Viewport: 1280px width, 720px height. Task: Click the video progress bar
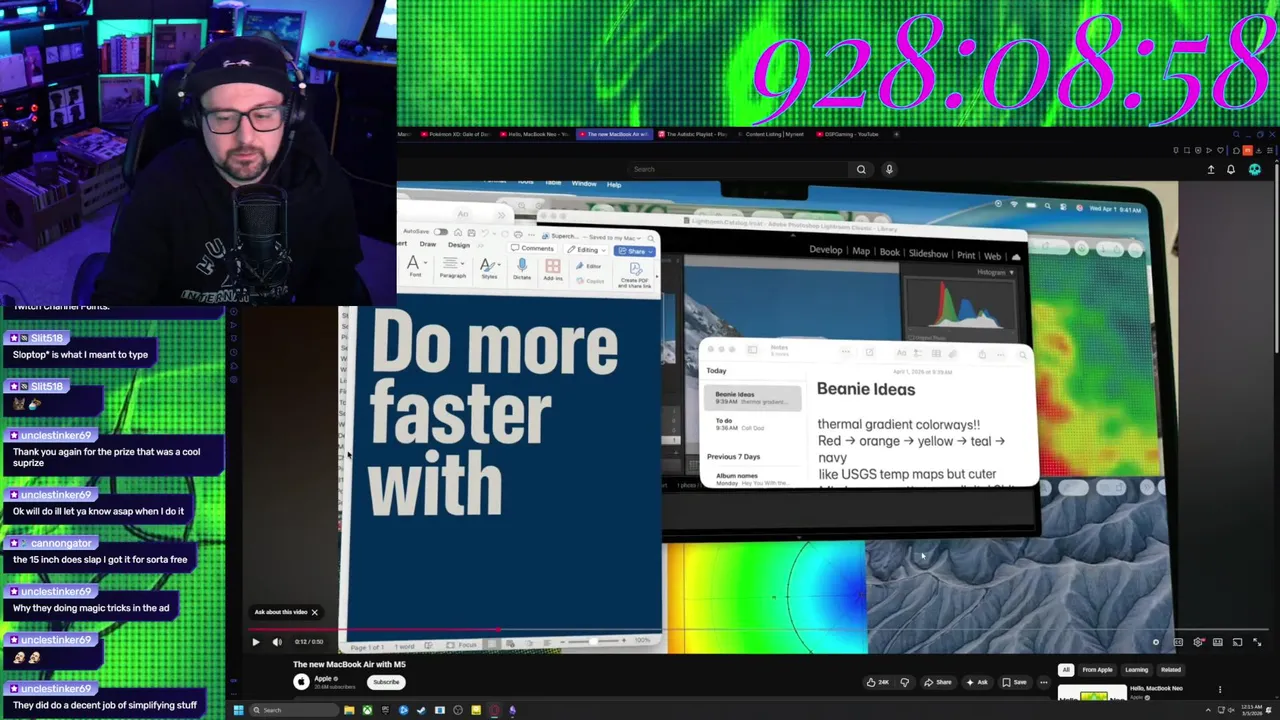pos(760,631)
